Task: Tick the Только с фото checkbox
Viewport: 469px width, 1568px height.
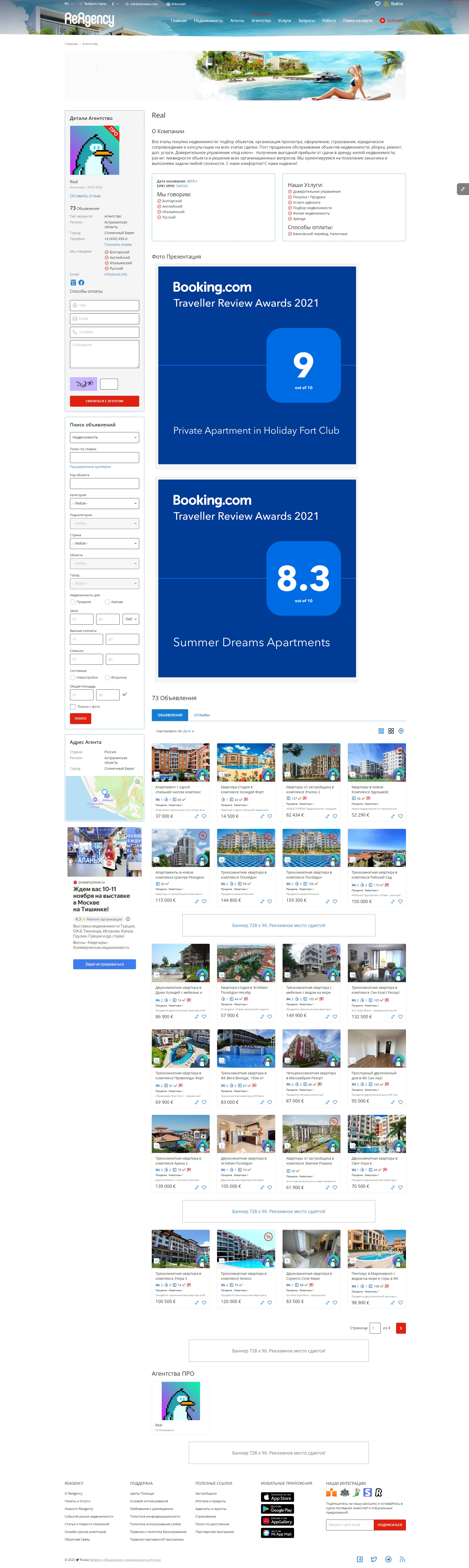Action: (x=72, y=707)
